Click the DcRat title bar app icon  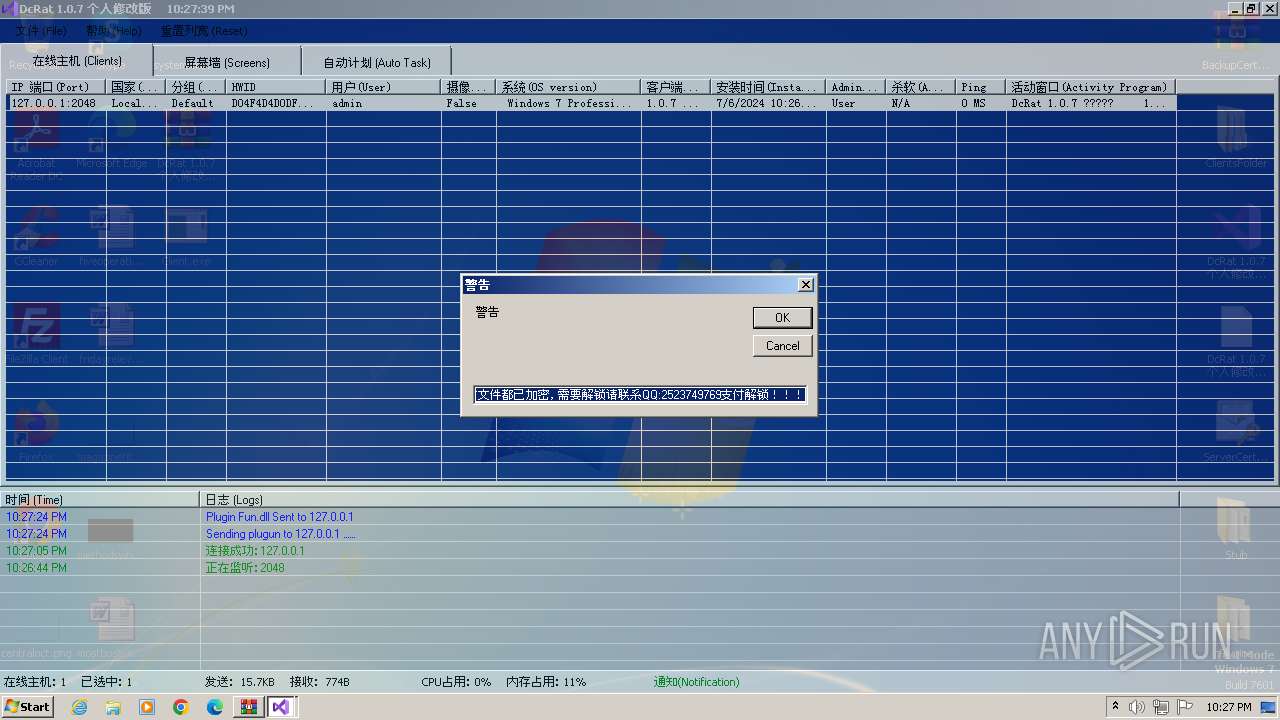tap(9, 9)
